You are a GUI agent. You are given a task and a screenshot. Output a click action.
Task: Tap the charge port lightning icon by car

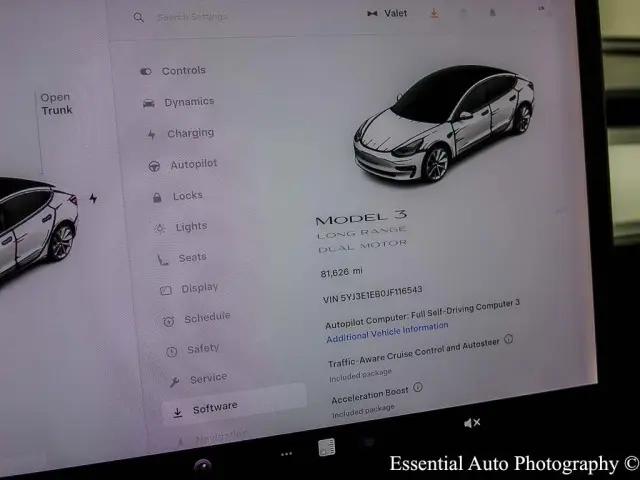click(93, 198)
